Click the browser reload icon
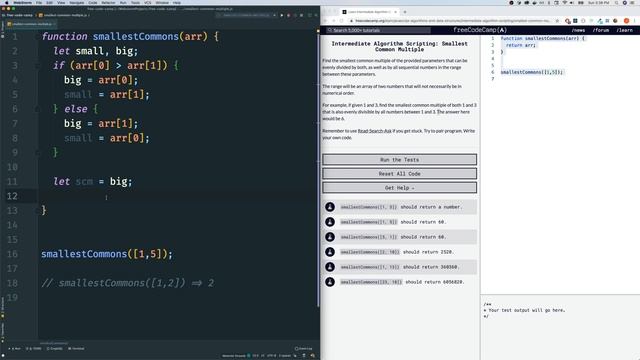 [x=342, y=21]
